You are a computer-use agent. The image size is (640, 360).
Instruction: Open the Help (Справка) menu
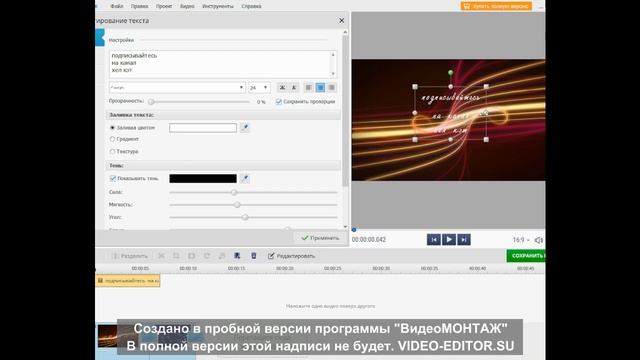[x=251, y=6]
